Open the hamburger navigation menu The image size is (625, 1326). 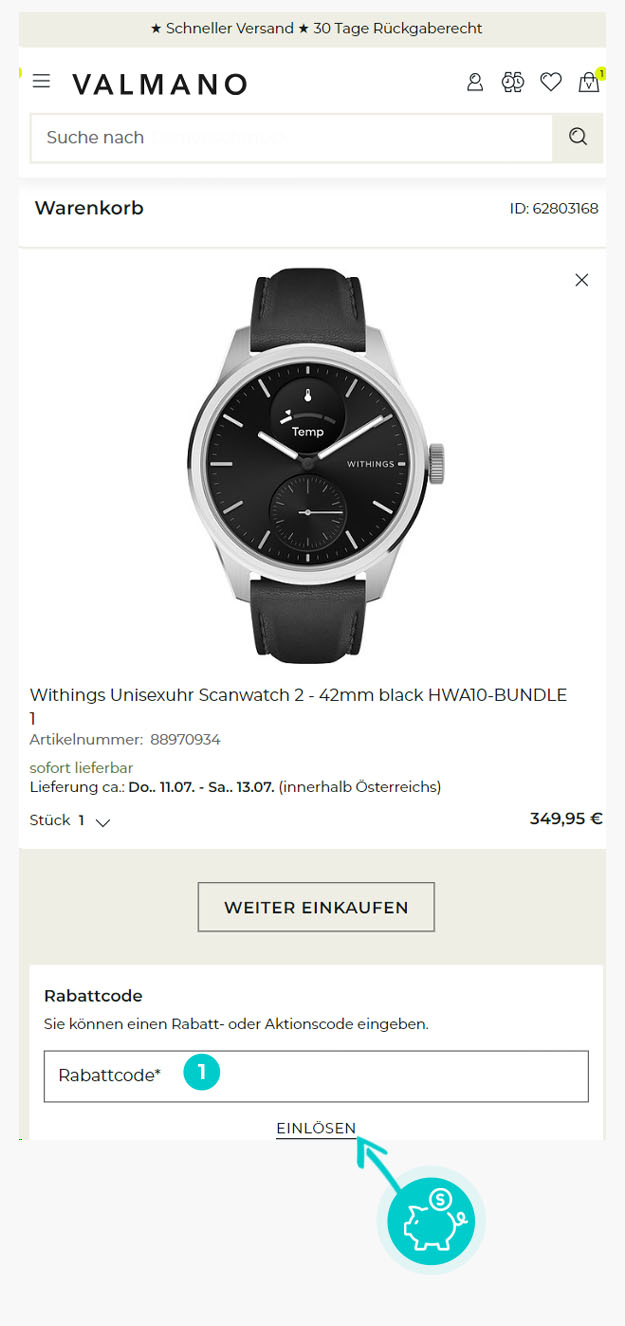41,81
